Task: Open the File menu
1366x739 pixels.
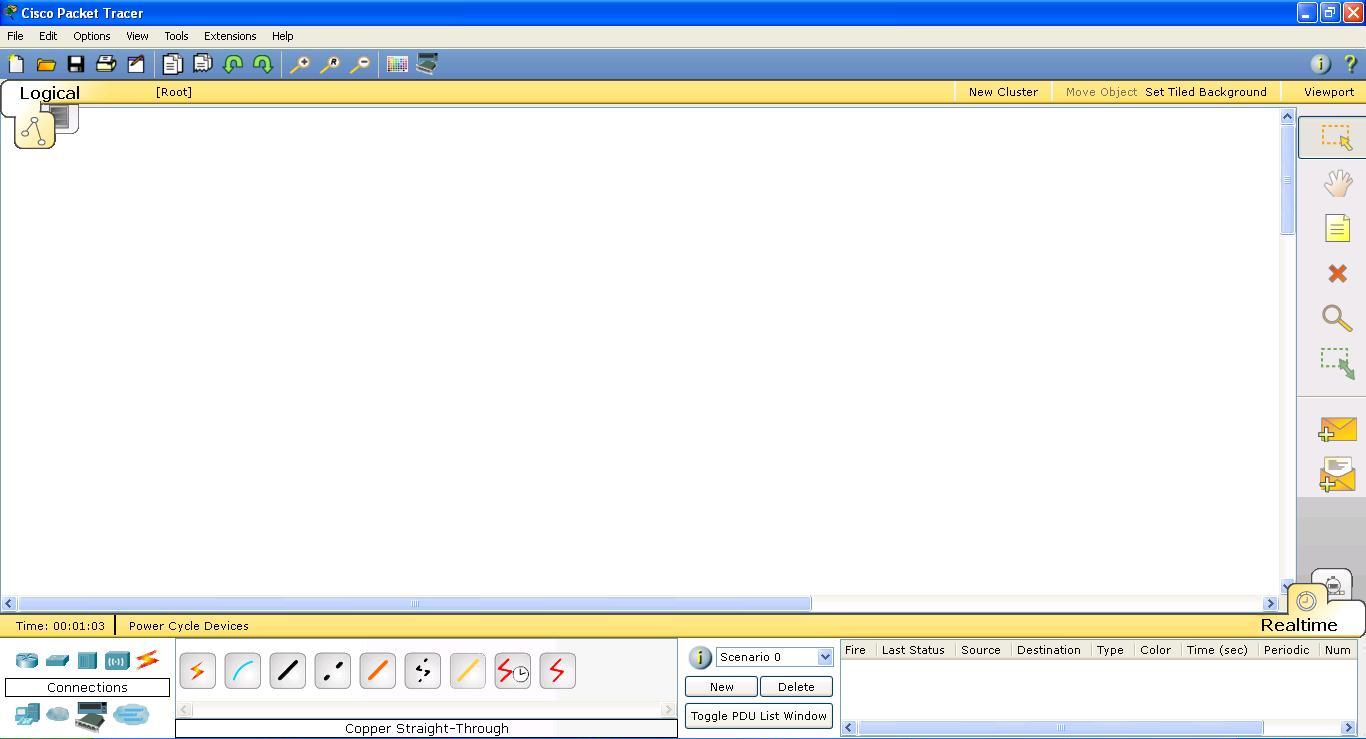Action: (x=15, y=36)
